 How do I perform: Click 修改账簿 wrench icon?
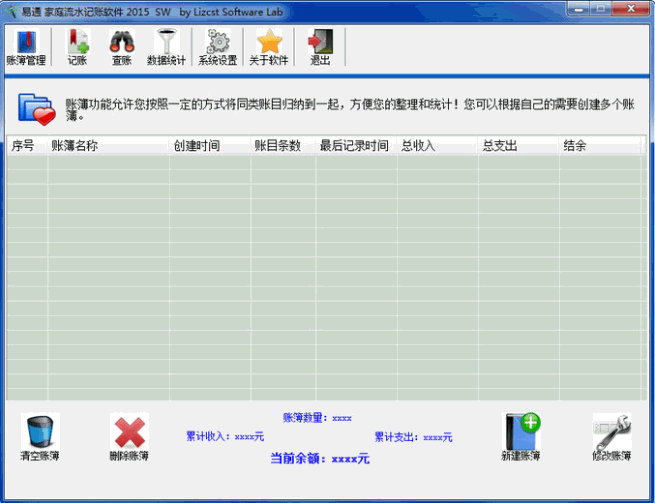tap(612, 437)
